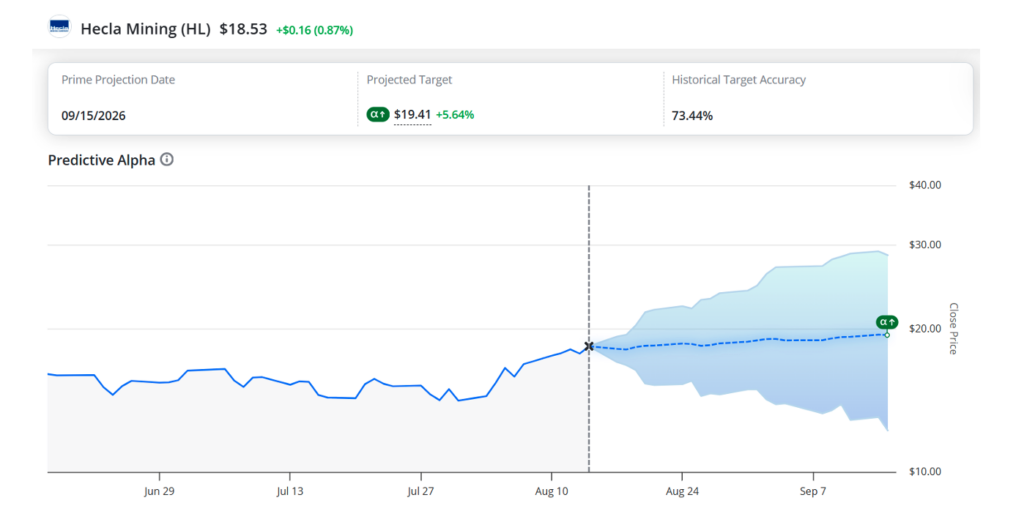Screen dimensions: 1024x525
Task: Select the +5.64% projected gain
Action: tap(455, 115)
